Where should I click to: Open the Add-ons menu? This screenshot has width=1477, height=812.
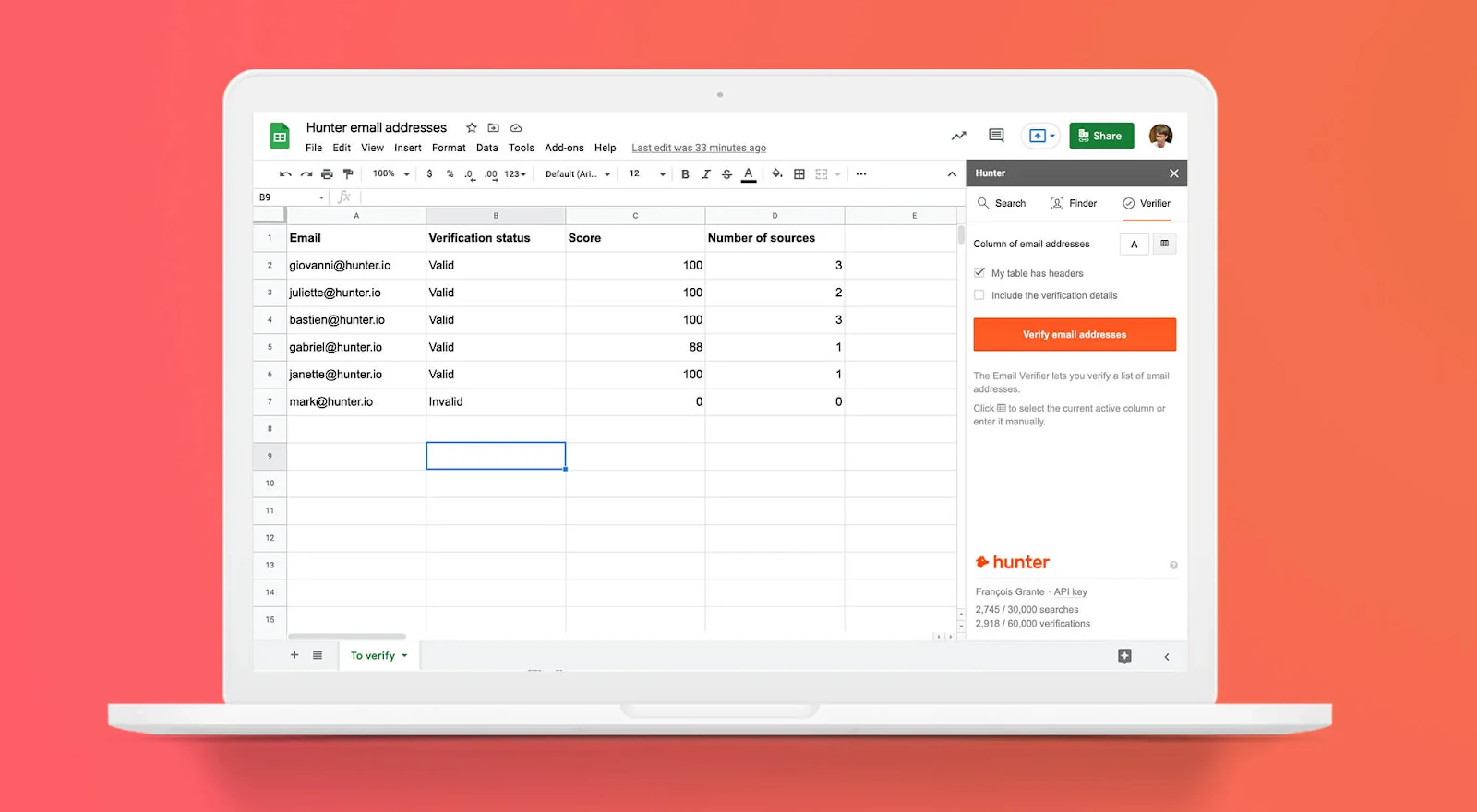(564, 148)
